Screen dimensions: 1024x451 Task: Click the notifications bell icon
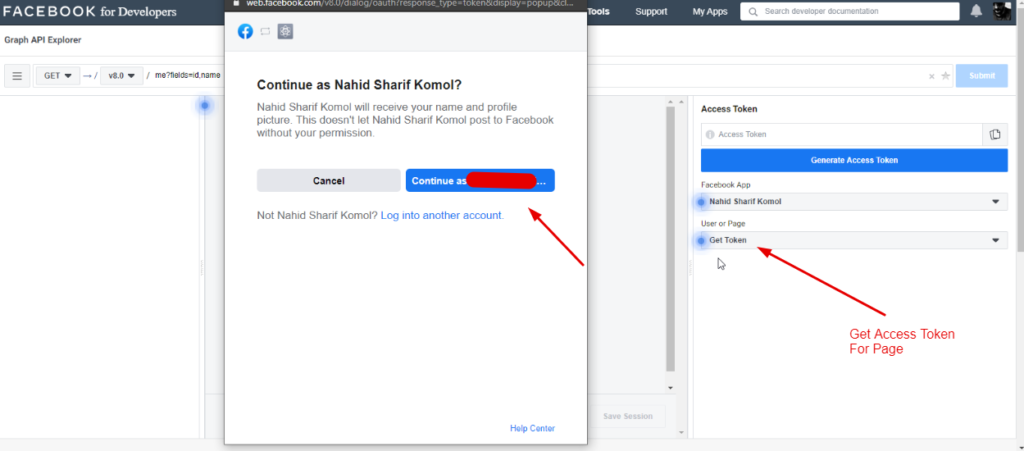coord(976,11)
